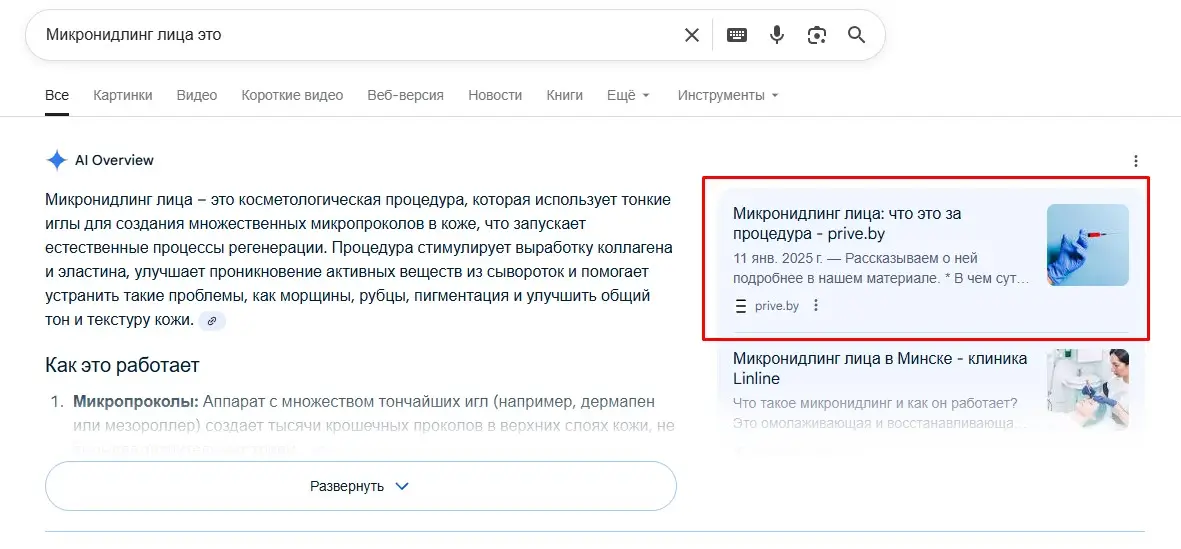Click the source link chip after overview paragraph
The image size is (1181, 549).
(211, 321)
